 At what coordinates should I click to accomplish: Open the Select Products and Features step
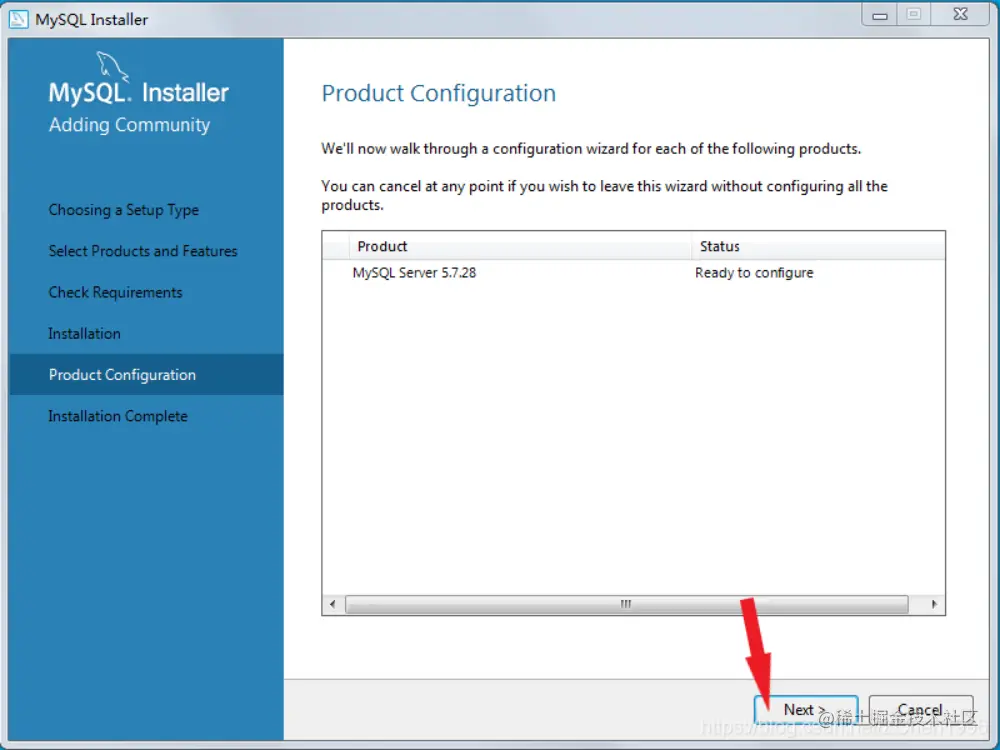(143, 251)
